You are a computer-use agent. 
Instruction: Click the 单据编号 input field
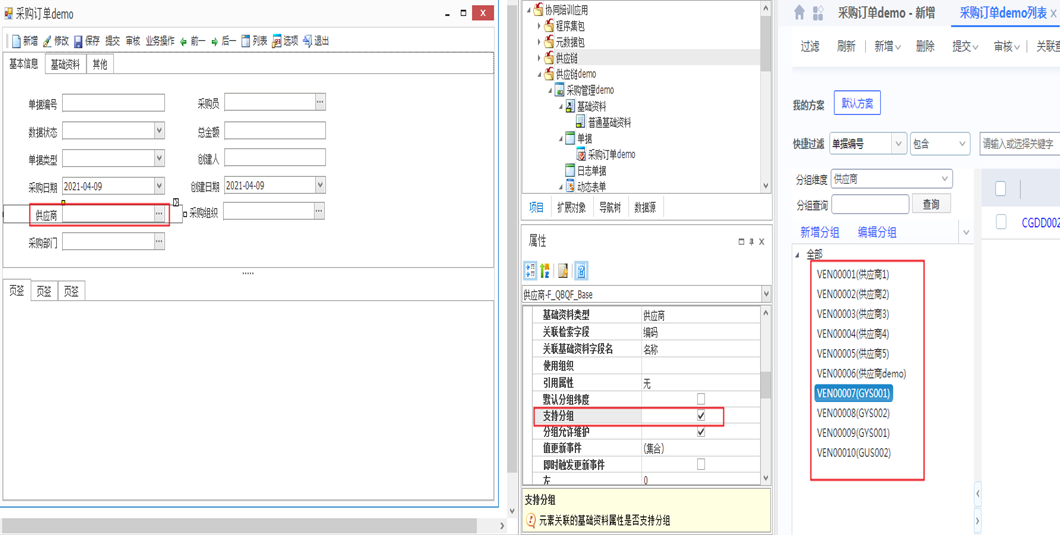click(113, 103)
